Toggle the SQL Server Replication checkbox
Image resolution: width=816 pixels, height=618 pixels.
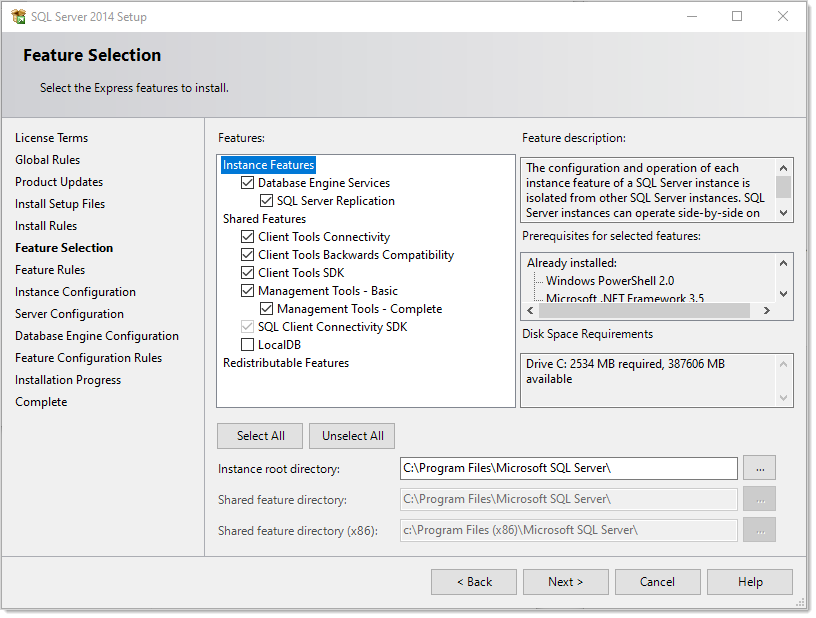pos(266,201)
